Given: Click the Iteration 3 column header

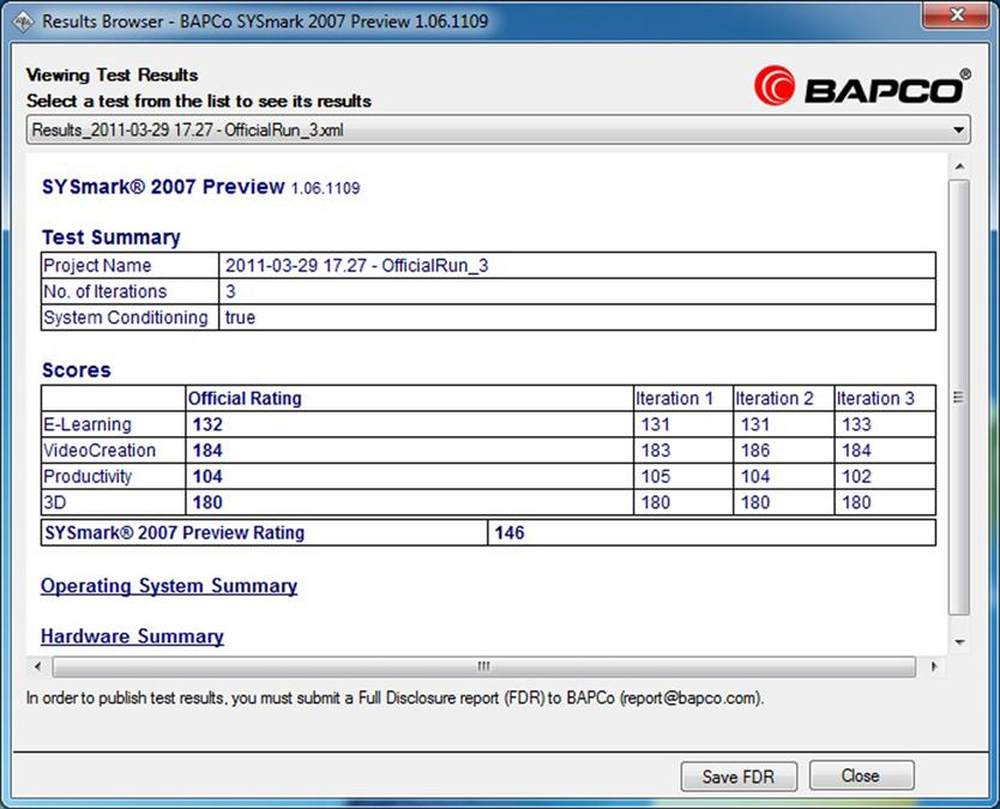Looking at the screenshot, I should (875, 398).
